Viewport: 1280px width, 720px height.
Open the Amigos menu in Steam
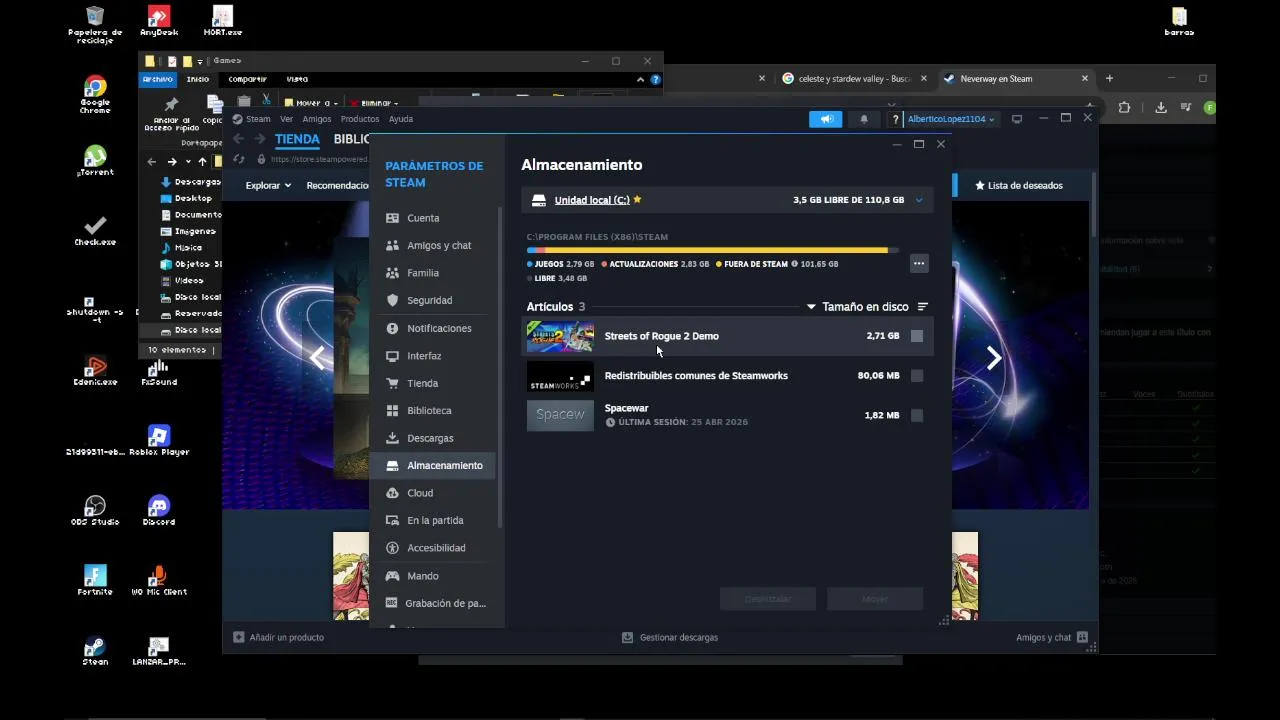tap(316, 119)
